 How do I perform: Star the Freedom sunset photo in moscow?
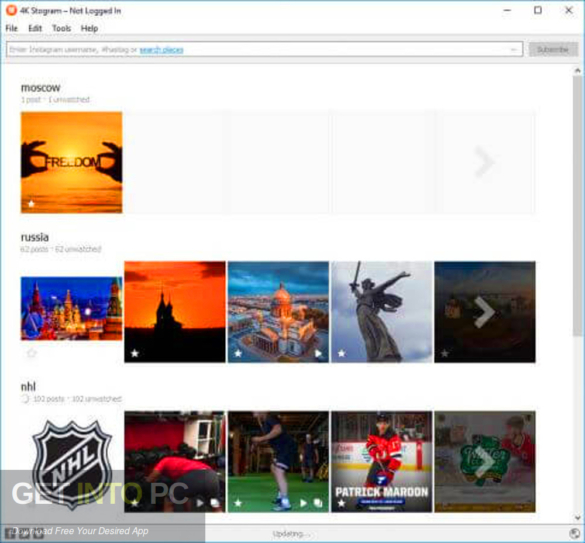pos(31,204)
